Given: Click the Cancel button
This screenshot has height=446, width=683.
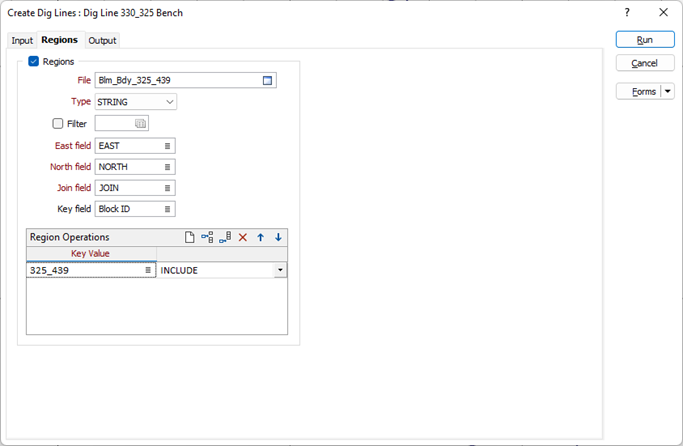Looking at the screenshot, I should click(645, 63).
